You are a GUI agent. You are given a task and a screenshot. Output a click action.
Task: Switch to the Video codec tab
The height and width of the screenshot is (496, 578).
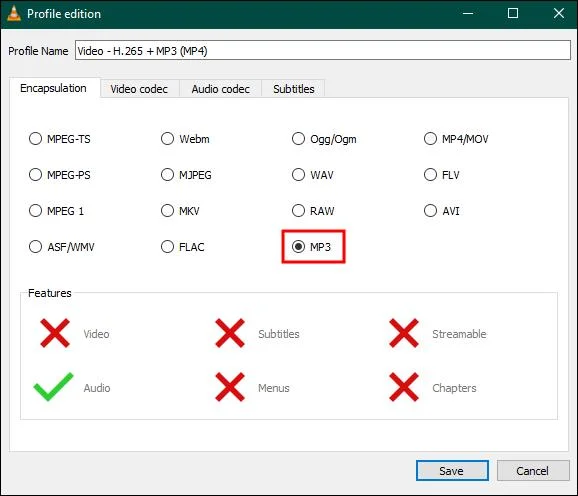(x=139, y=89)
